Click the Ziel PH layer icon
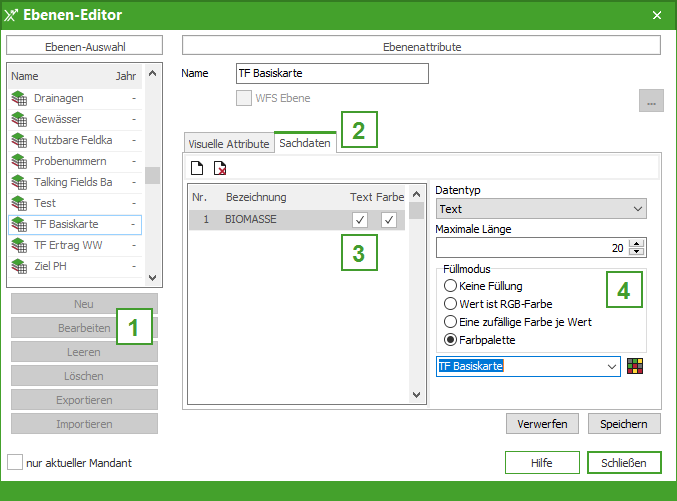Image resolution: width=677 pixels, height=501 pixels. pyautogui.click(x=19, y=266)
